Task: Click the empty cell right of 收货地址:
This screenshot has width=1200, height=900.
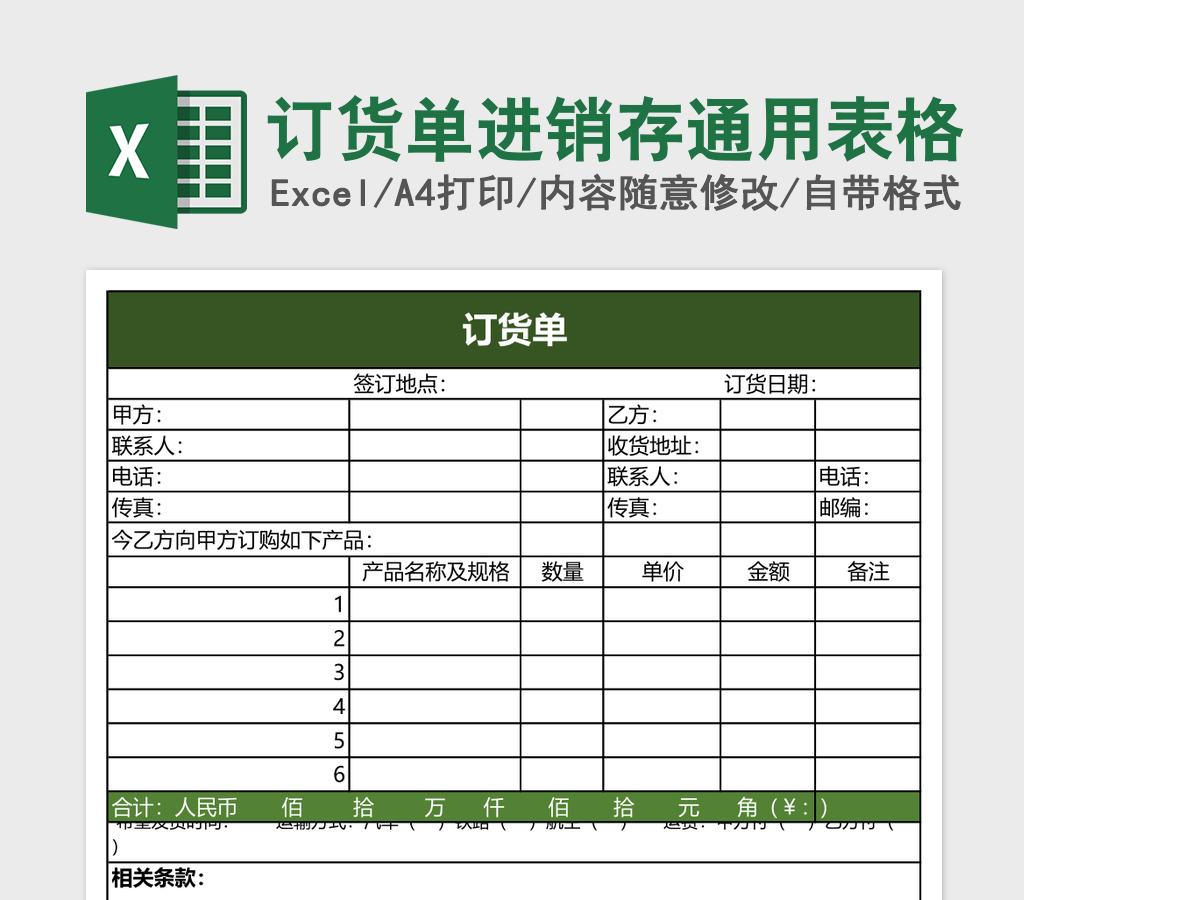Action: coord(768,446)
